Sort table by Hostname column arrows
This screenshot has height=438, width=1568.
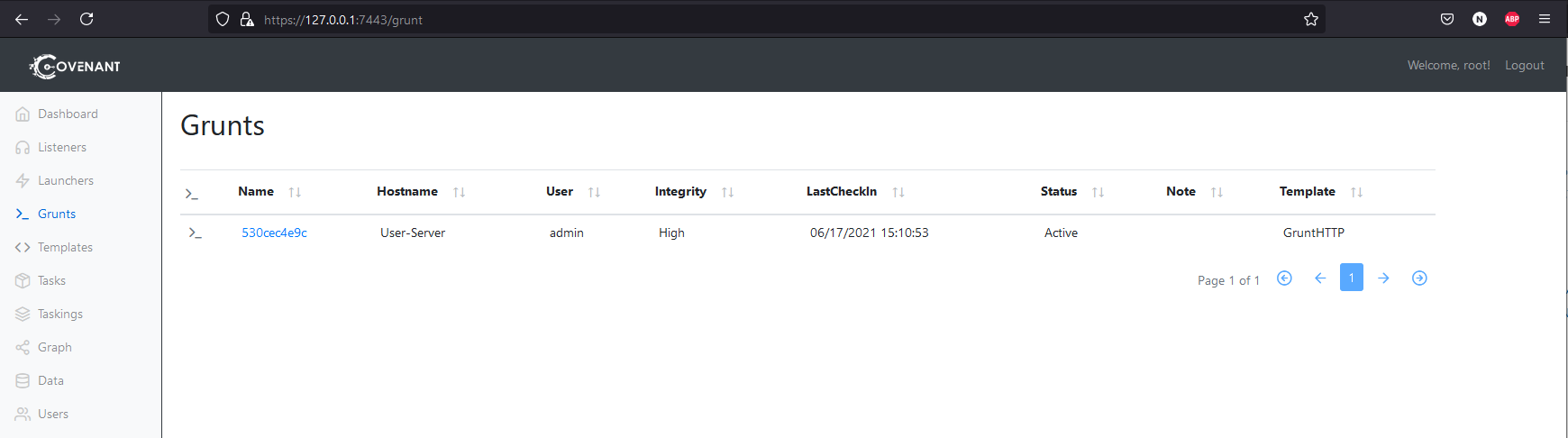coord(459,192)
